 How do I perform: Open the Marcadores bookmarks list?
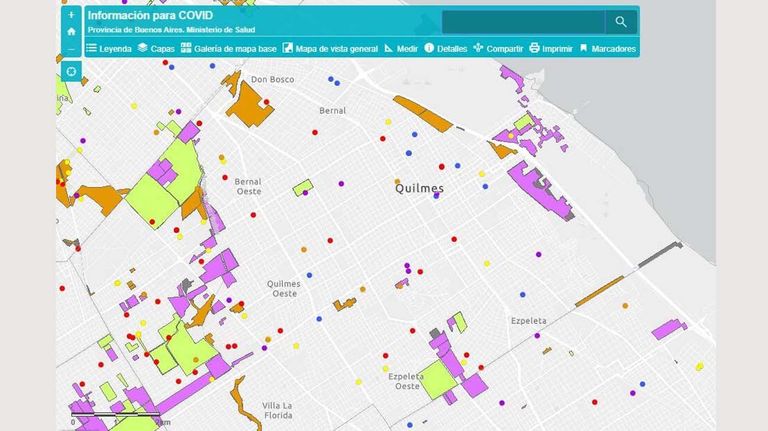coord(607,48)
